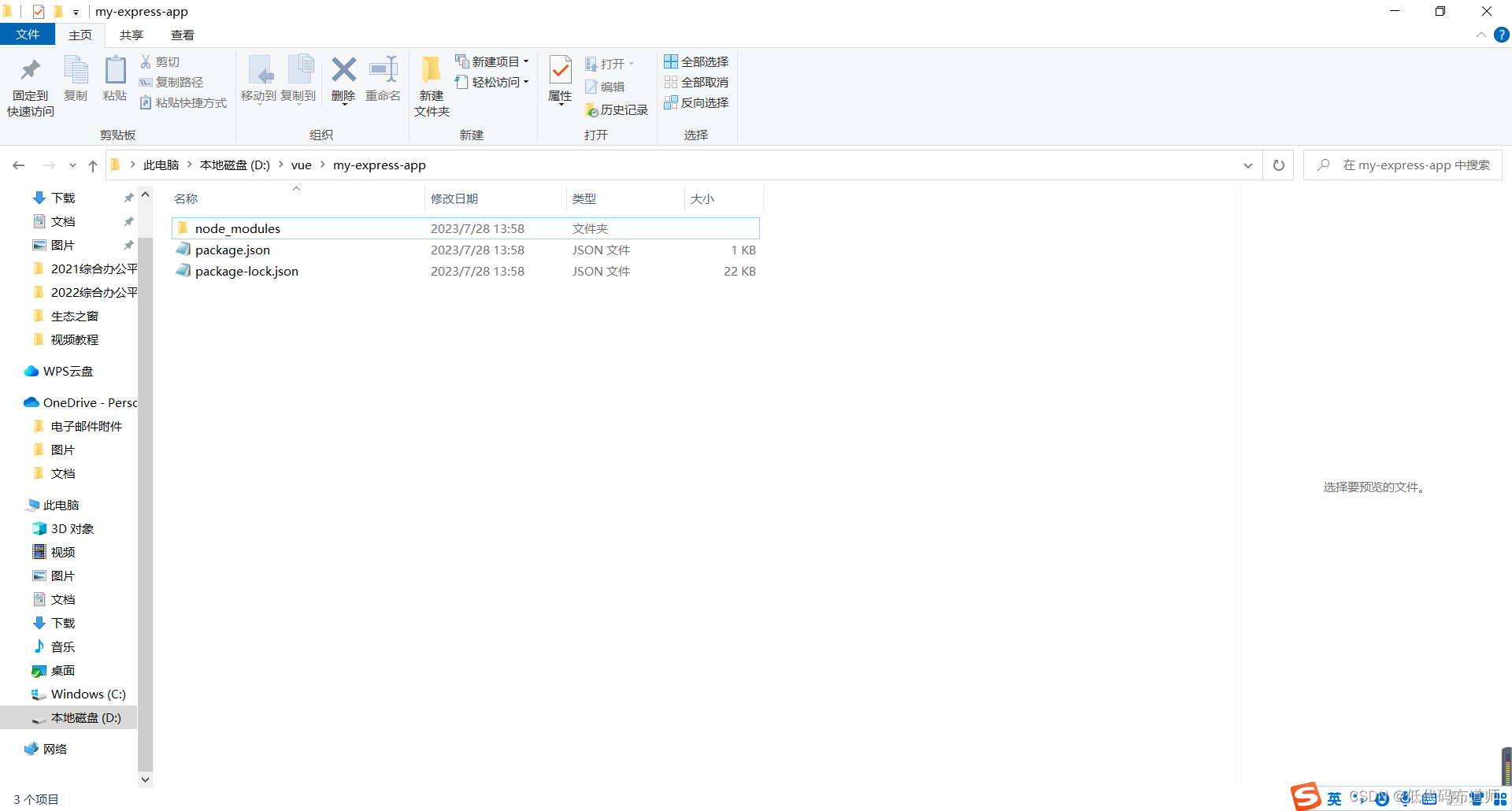Screen dimensions: 1512x811
Task: Open the address bar history dropdown arrow
Action: (1248, 165)
